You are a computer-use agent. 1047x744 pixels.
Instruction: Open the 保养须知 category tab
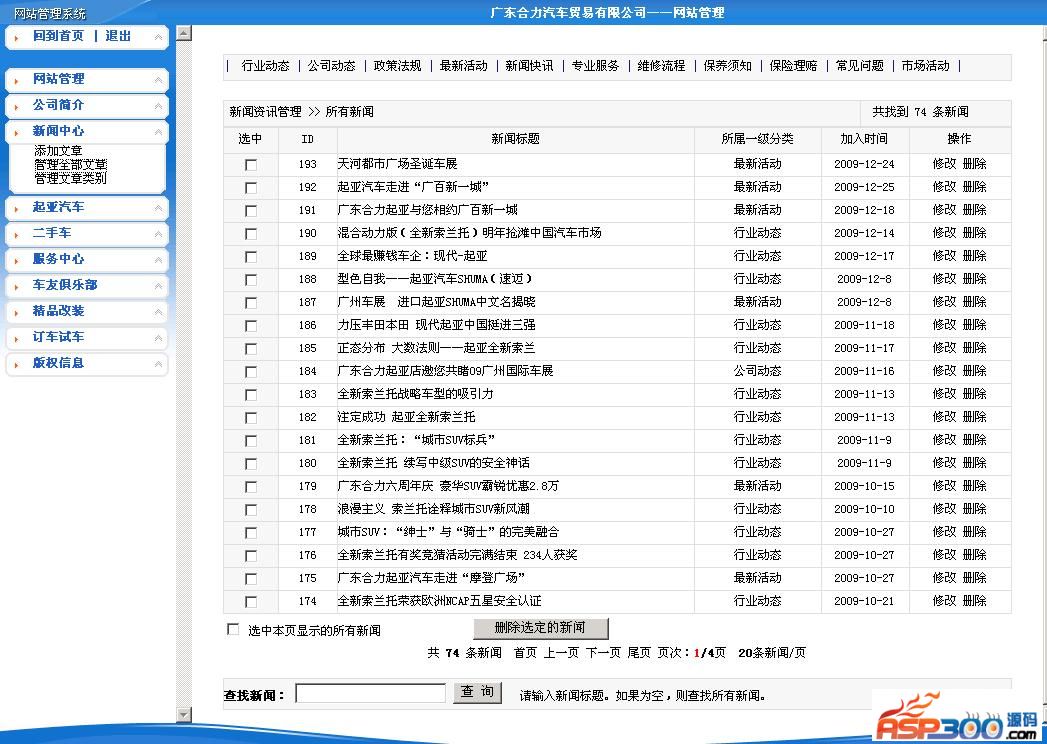(x=727, y=66)
